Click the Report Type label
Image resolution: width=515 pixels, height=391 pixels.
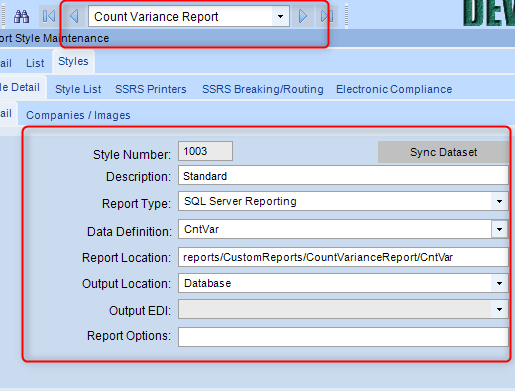click(x=136, y=204)
